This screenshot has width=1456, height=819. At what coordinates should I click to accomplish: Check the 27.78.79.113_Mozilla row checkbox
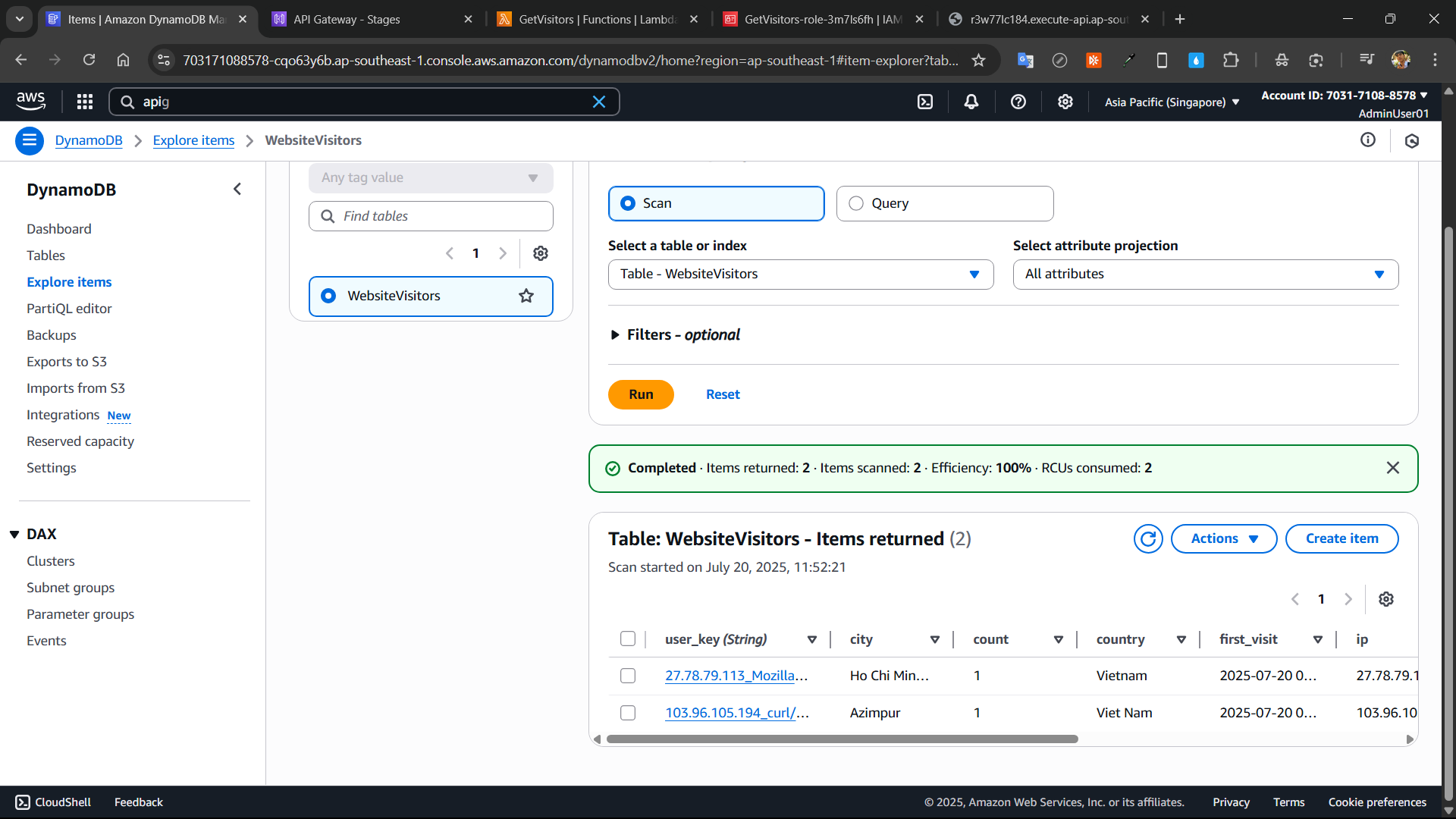point(628,676)
